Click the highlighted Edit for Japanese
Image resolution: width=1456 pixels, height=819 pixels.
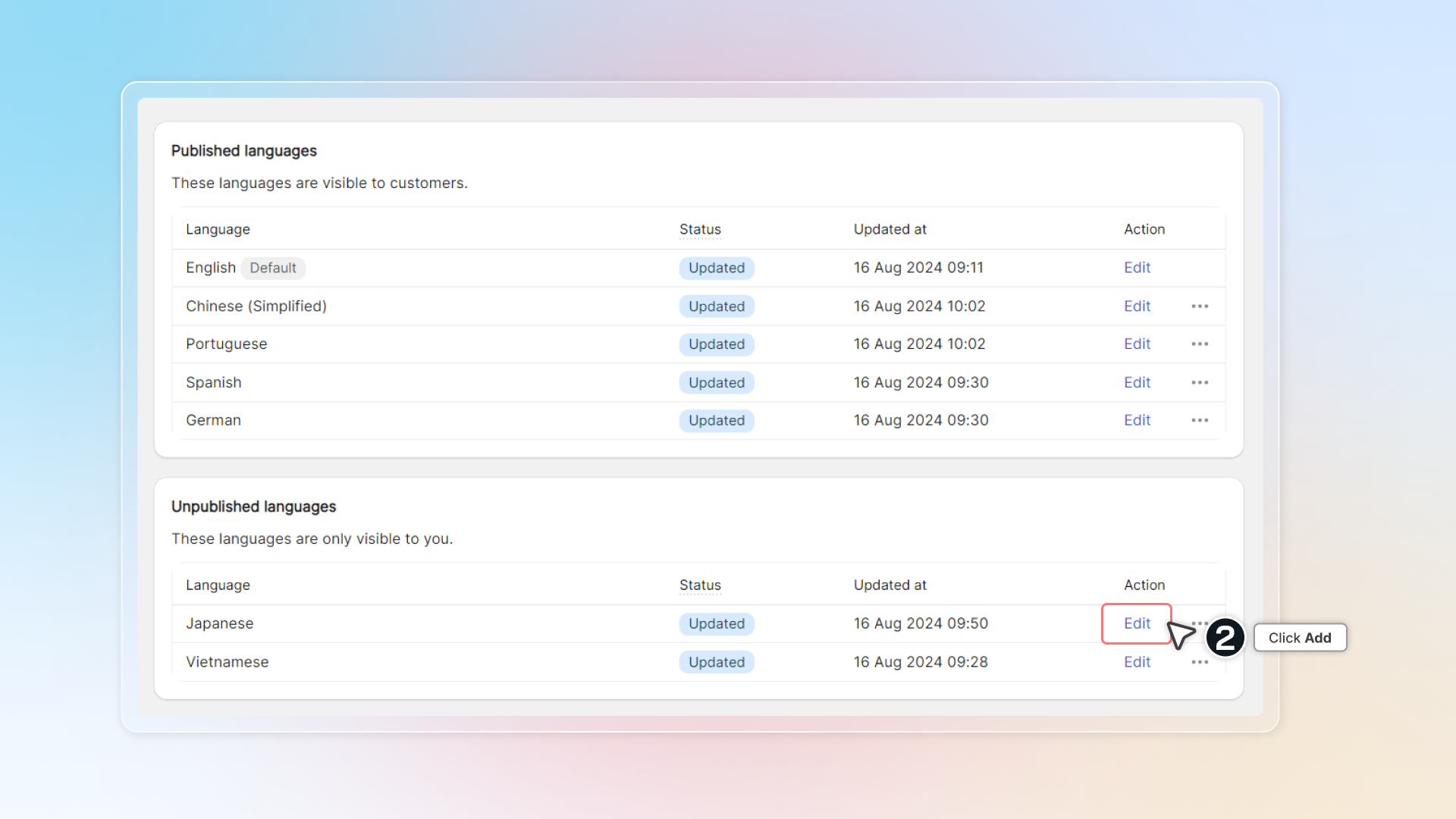tap(1137, 623)
